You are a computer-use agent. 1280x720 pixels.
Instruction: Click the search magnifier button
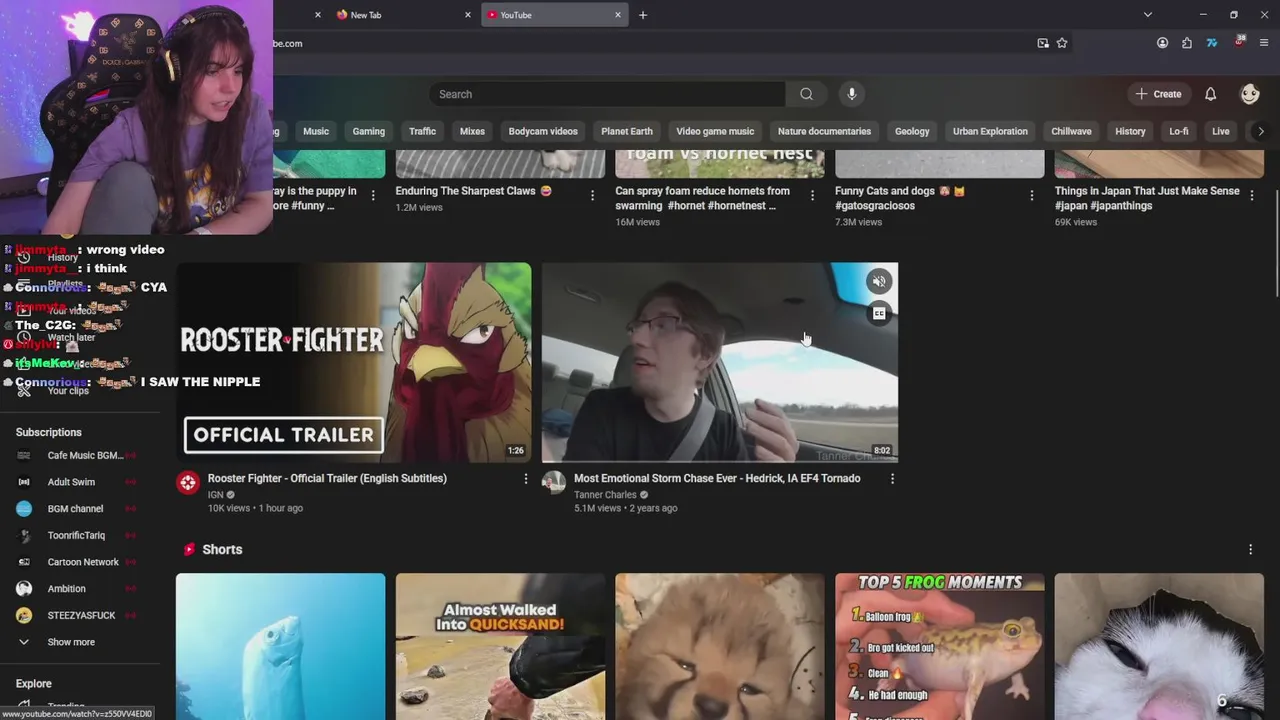(x=806, y=94)
